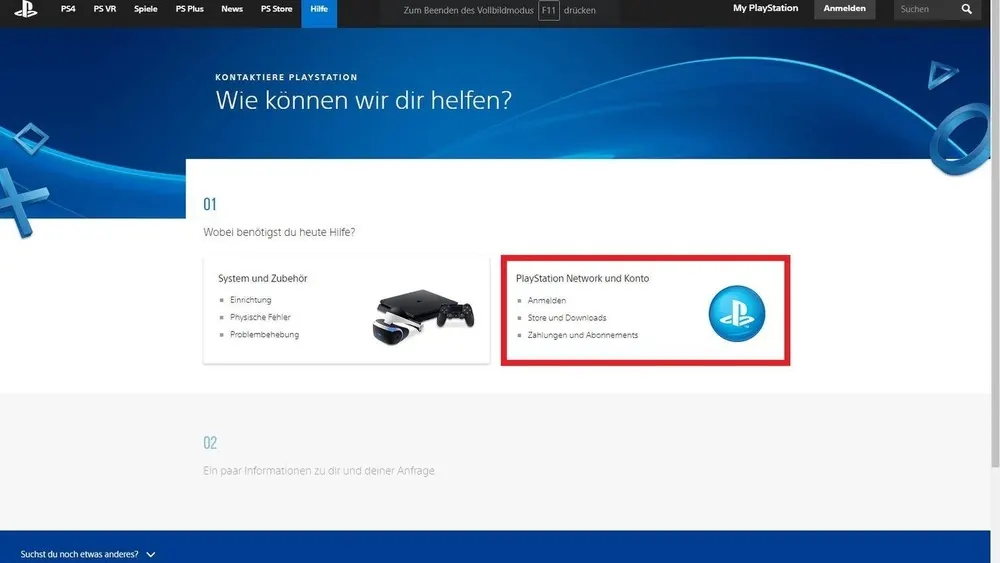Image resolution: width=1000 pixels, height=563 pixels.
Task: Click the Anmelden button in header
Action: click(844, 8)
